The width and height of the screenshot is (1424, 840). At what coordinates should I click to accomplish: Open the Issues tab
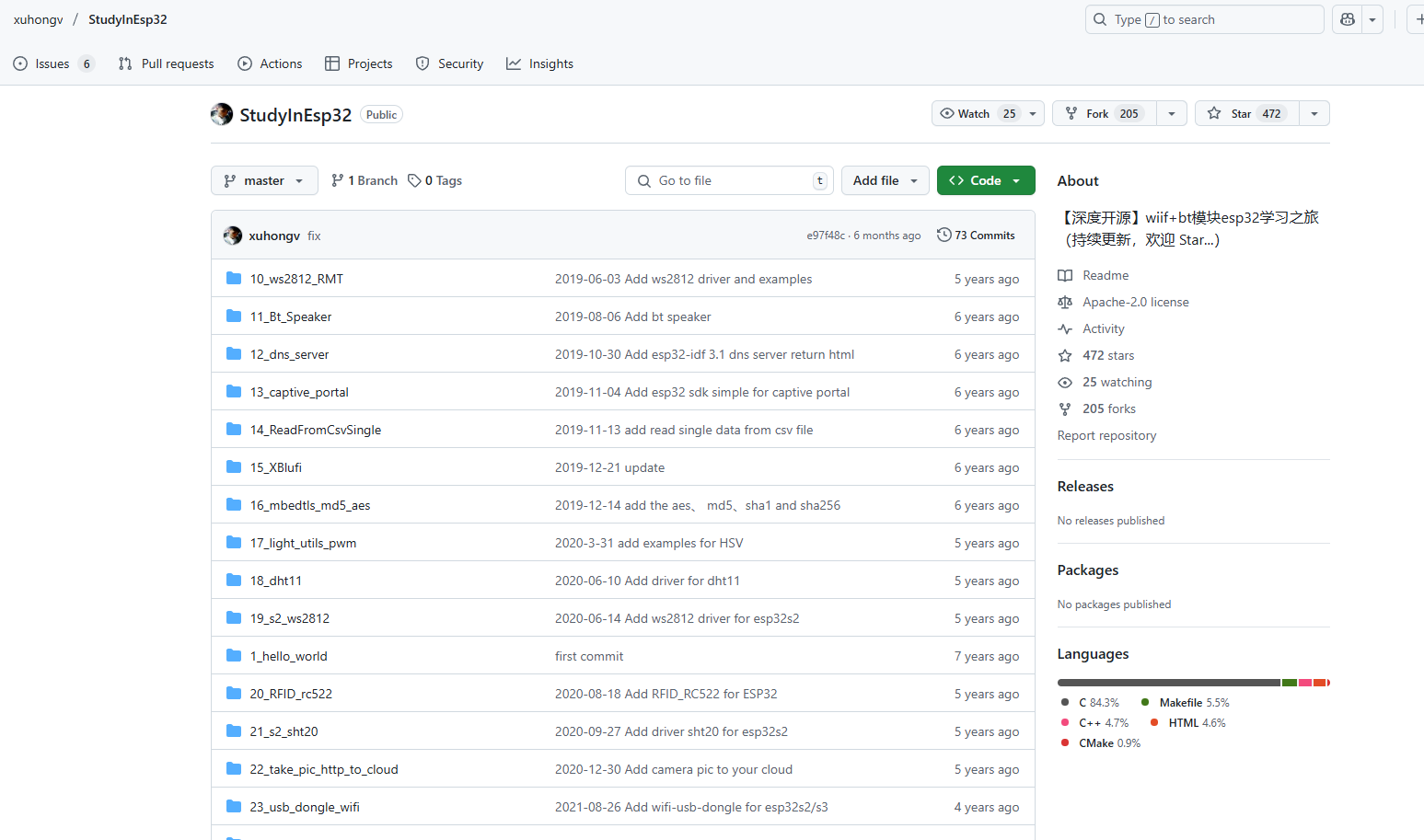tap(53, 63)
